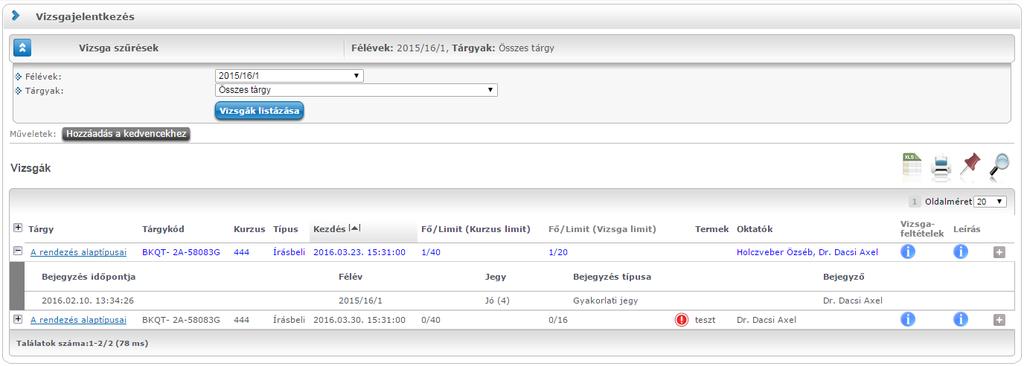Expand all rows via header plus box

click(18, 227)
